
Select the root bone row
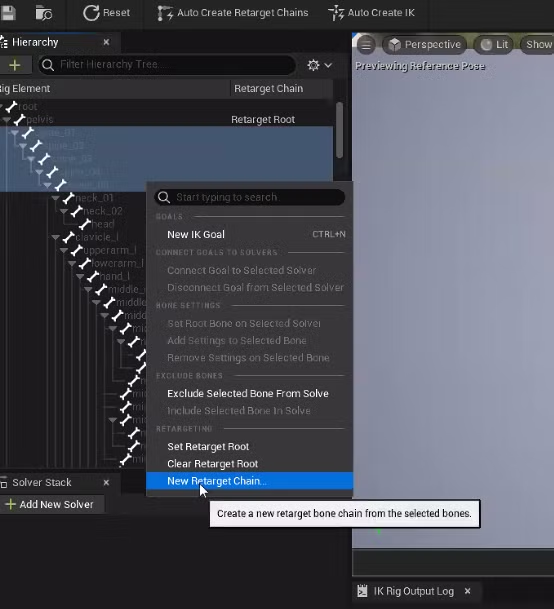coord(166,106)
